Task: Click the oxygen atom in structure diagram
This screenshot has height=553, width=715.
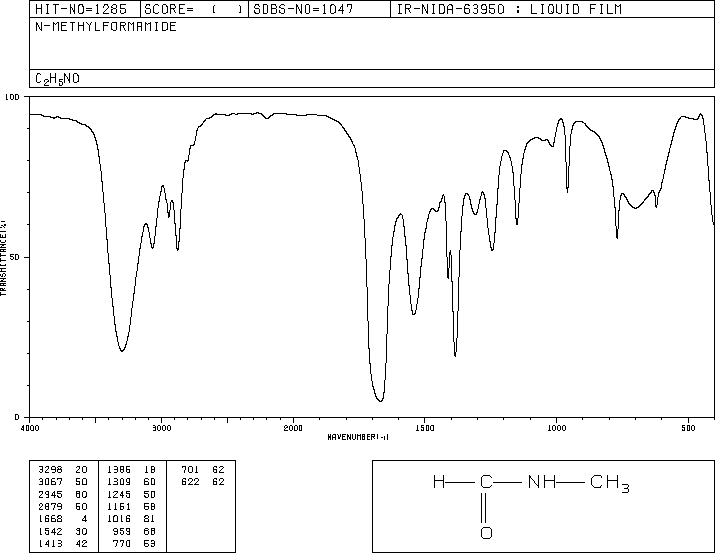Action: (x=487, y=533)
